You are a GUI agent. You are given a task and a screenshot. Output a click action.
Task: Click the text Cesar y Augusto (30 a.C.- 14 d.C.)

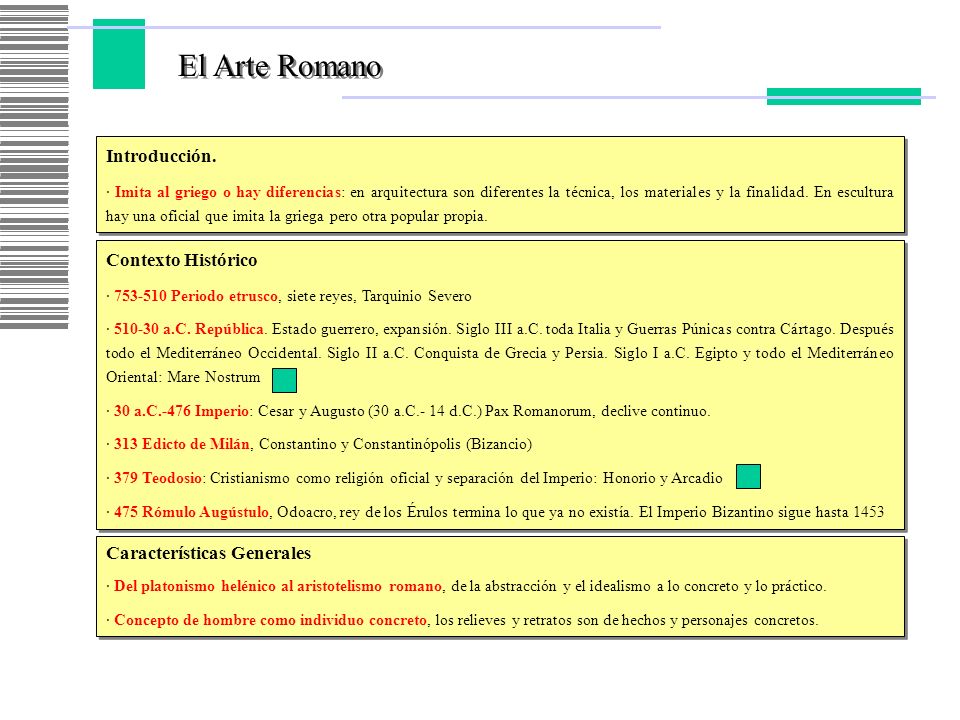pos(370,411)
